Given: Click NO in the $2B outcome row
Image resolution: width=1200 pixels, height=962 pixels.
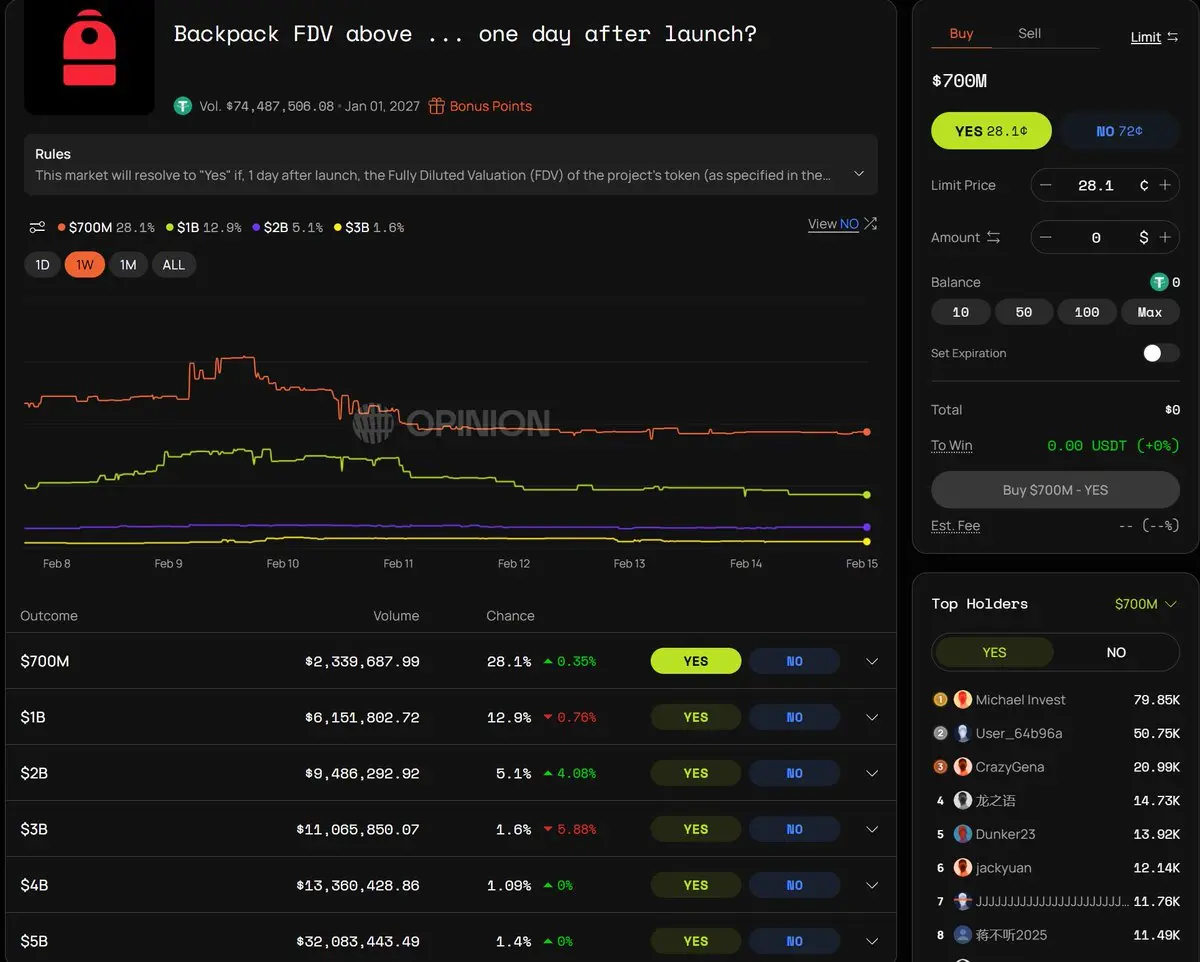Looking at the screenshot, I should pos(794,773).
